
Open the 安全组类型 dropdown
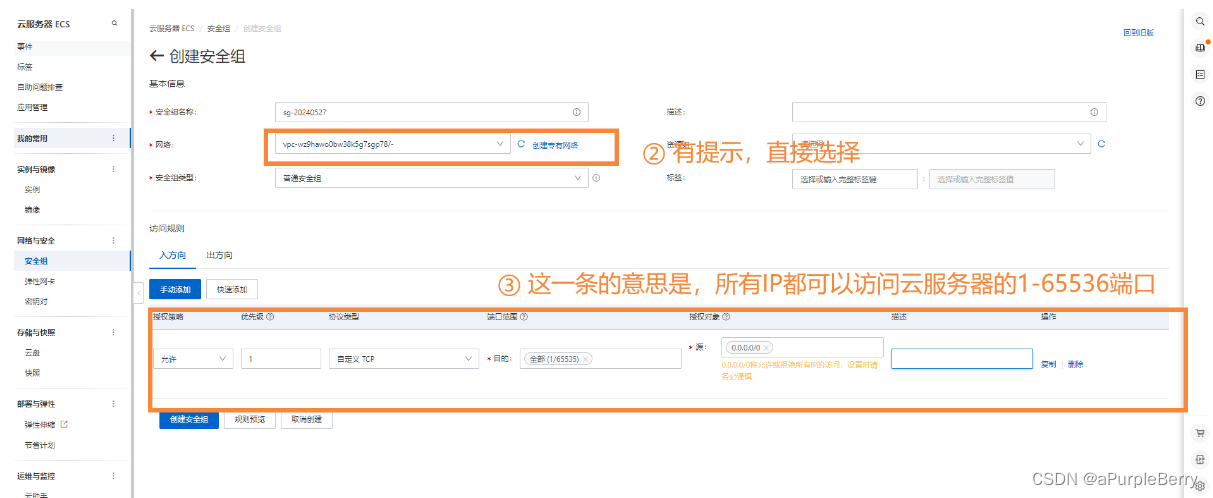point(431,178)
